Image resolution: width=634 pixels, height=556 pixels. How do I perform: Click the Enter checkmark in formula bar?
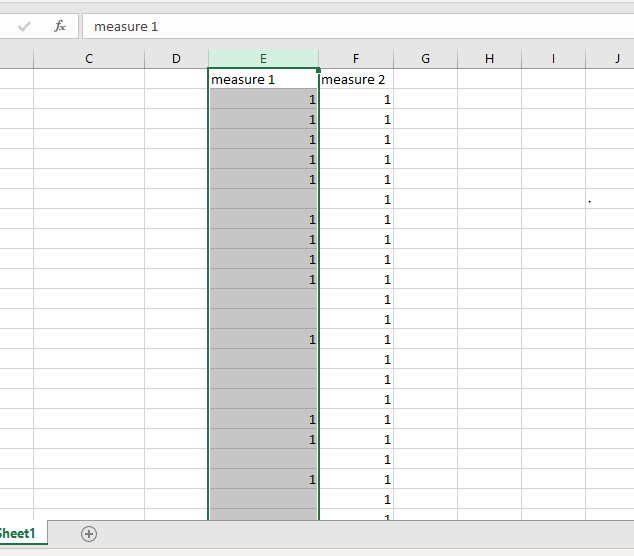click(x=24, y=27)
